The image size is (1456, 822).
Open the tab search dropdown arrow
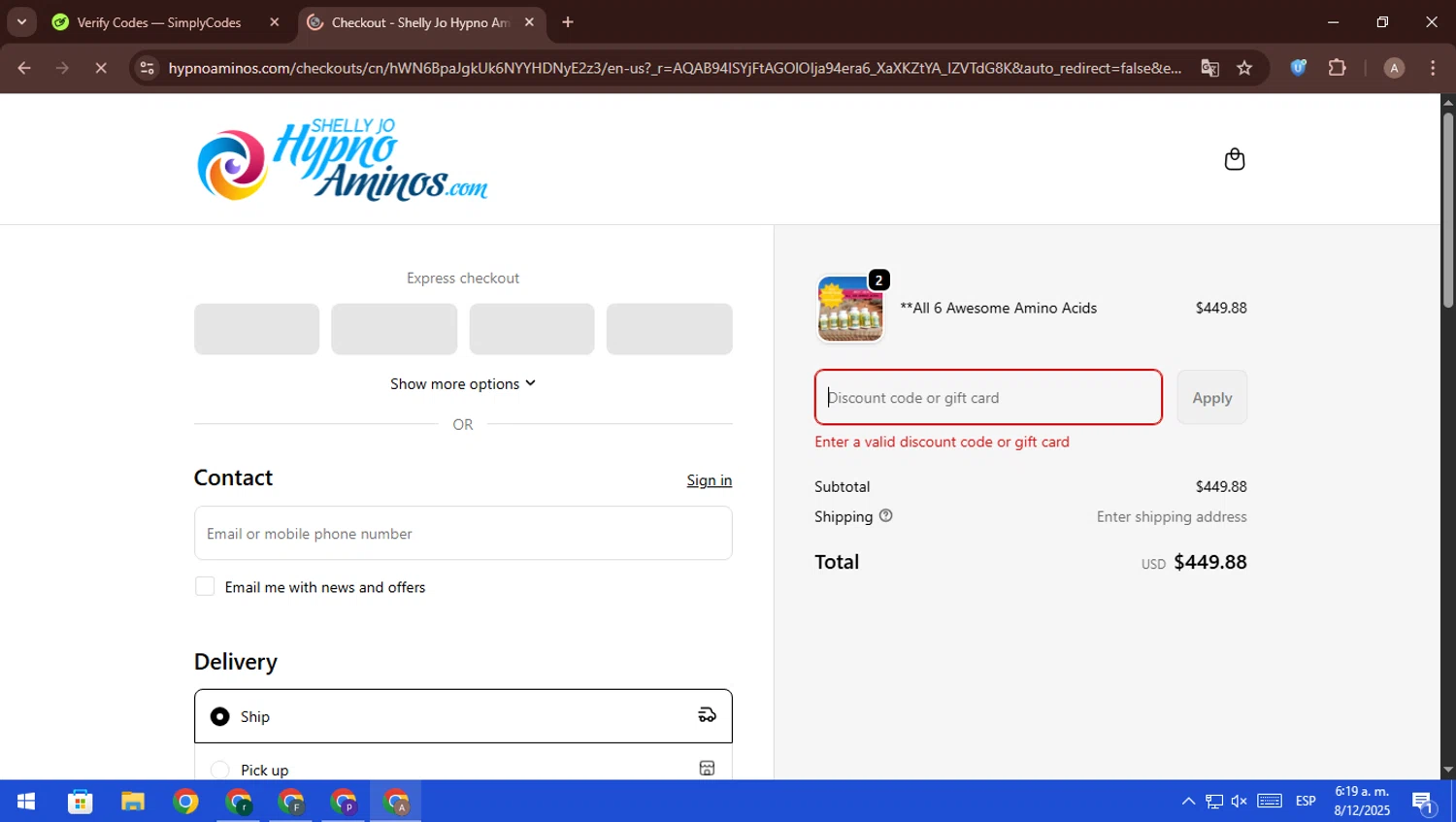point(21,21)
